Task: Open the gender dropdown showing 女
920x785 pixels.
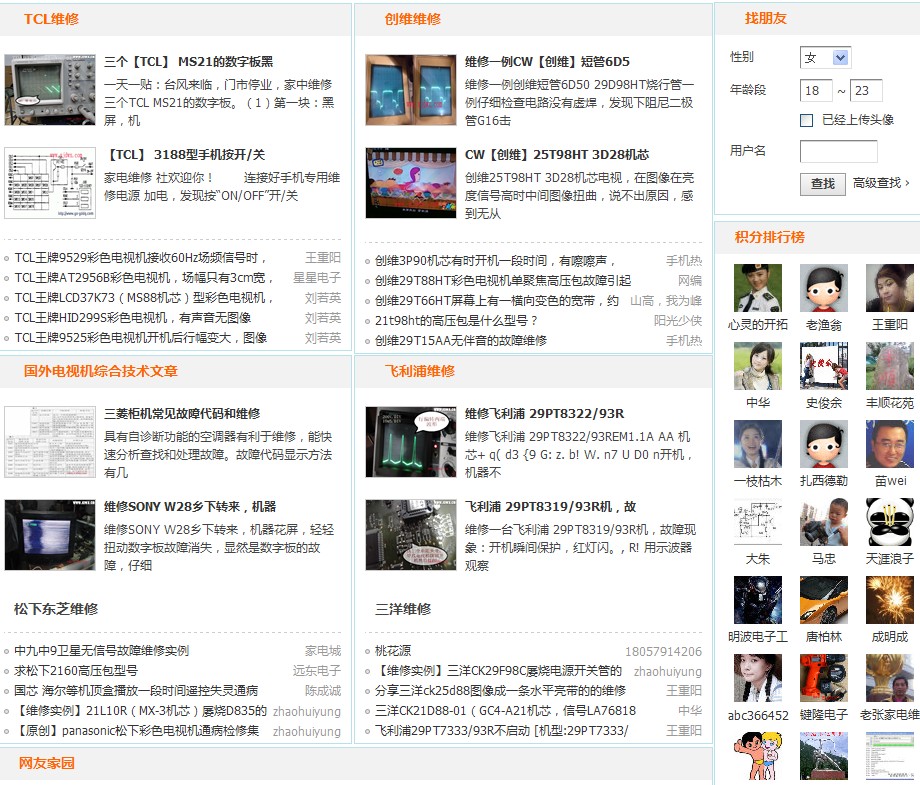Action: [x=825, y=57]
